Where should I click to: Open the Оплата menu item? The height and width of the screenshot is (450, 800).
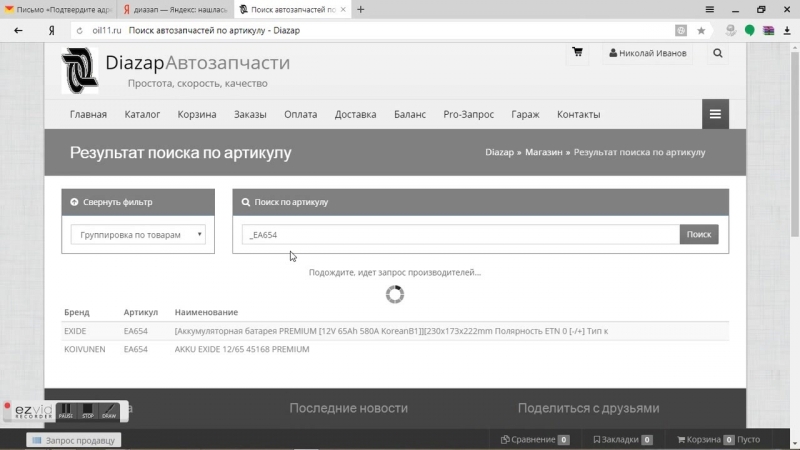pos(301,114)
